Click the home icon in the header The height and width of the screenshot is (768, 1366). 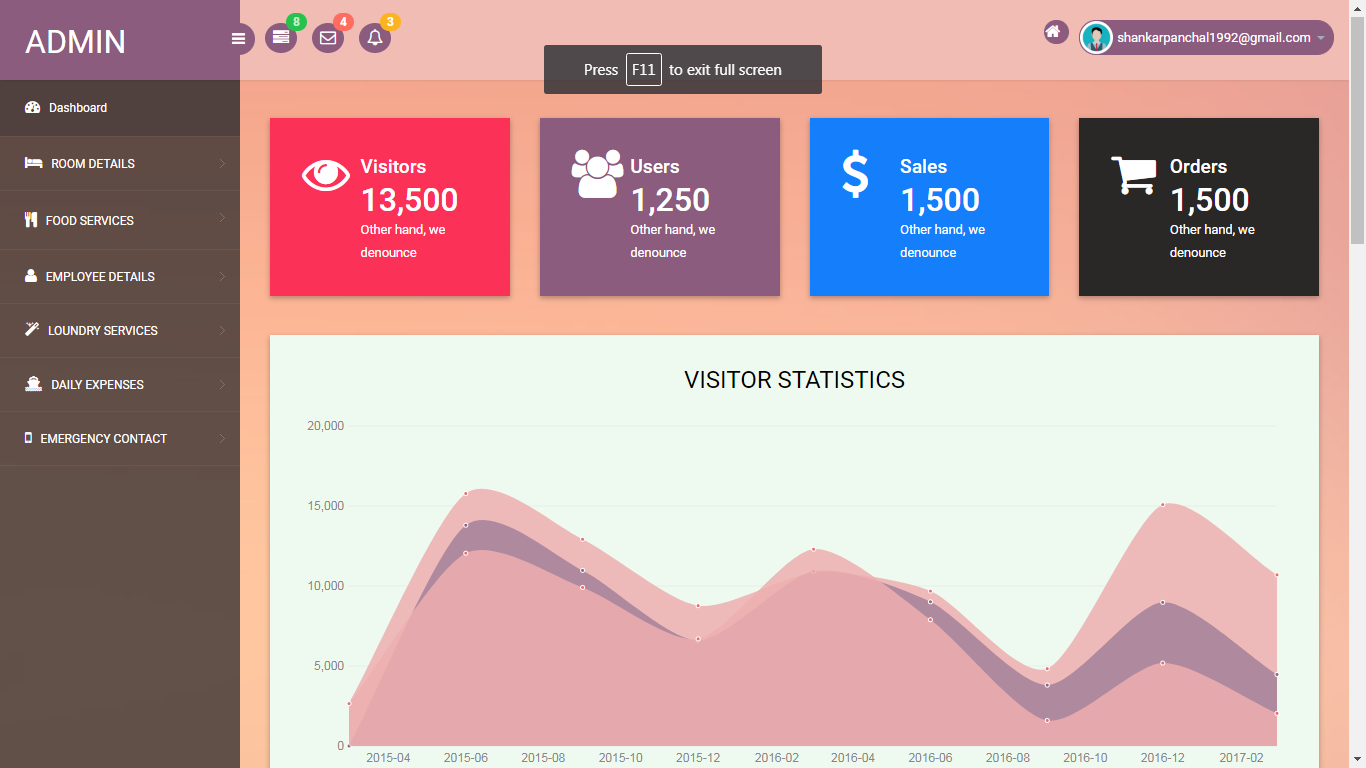1053,32
